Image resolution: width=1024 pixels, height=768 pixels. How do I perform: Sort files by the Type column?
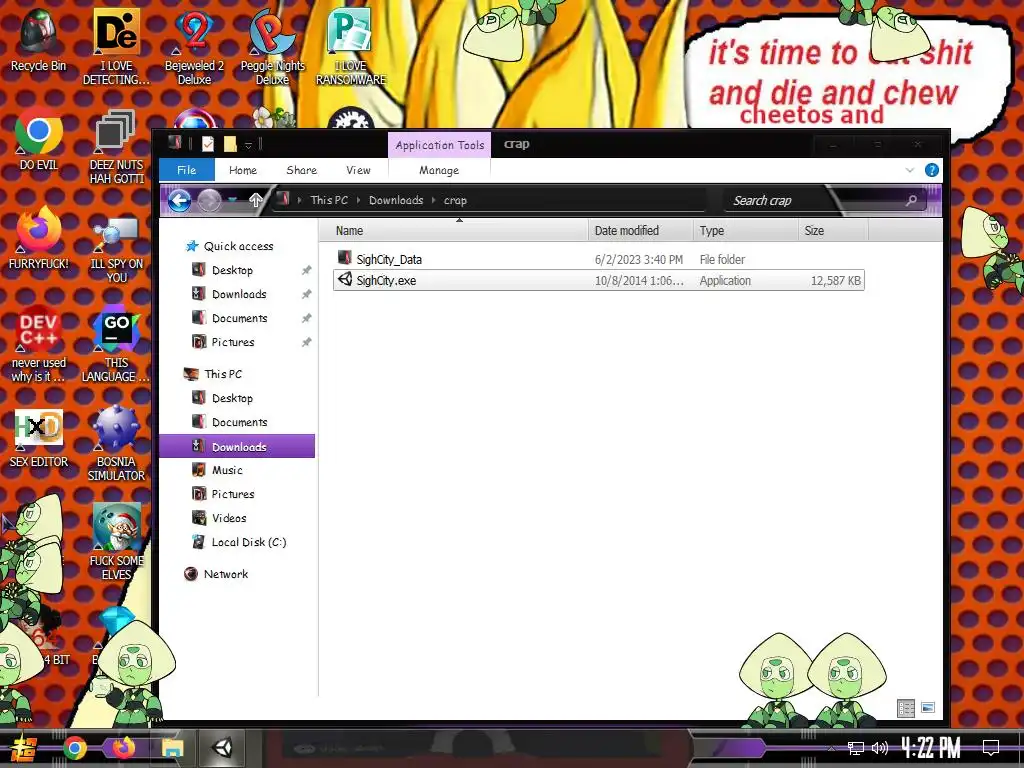coord(745,231)
